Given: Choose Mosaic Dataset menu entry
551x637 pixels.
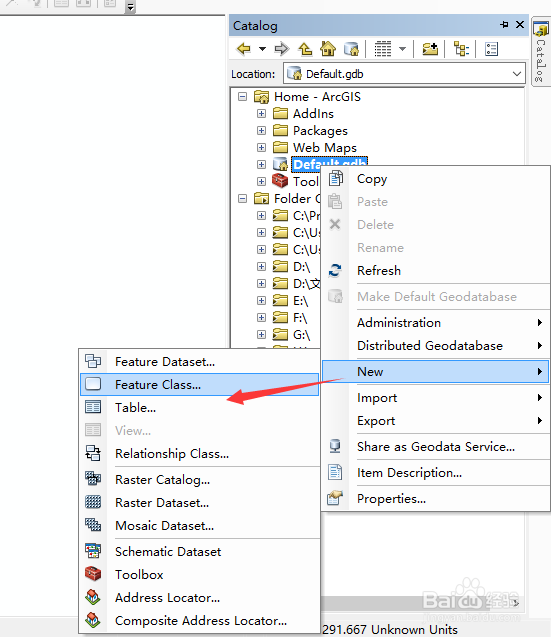Looking at the screenshot, I should pos(200,526).
